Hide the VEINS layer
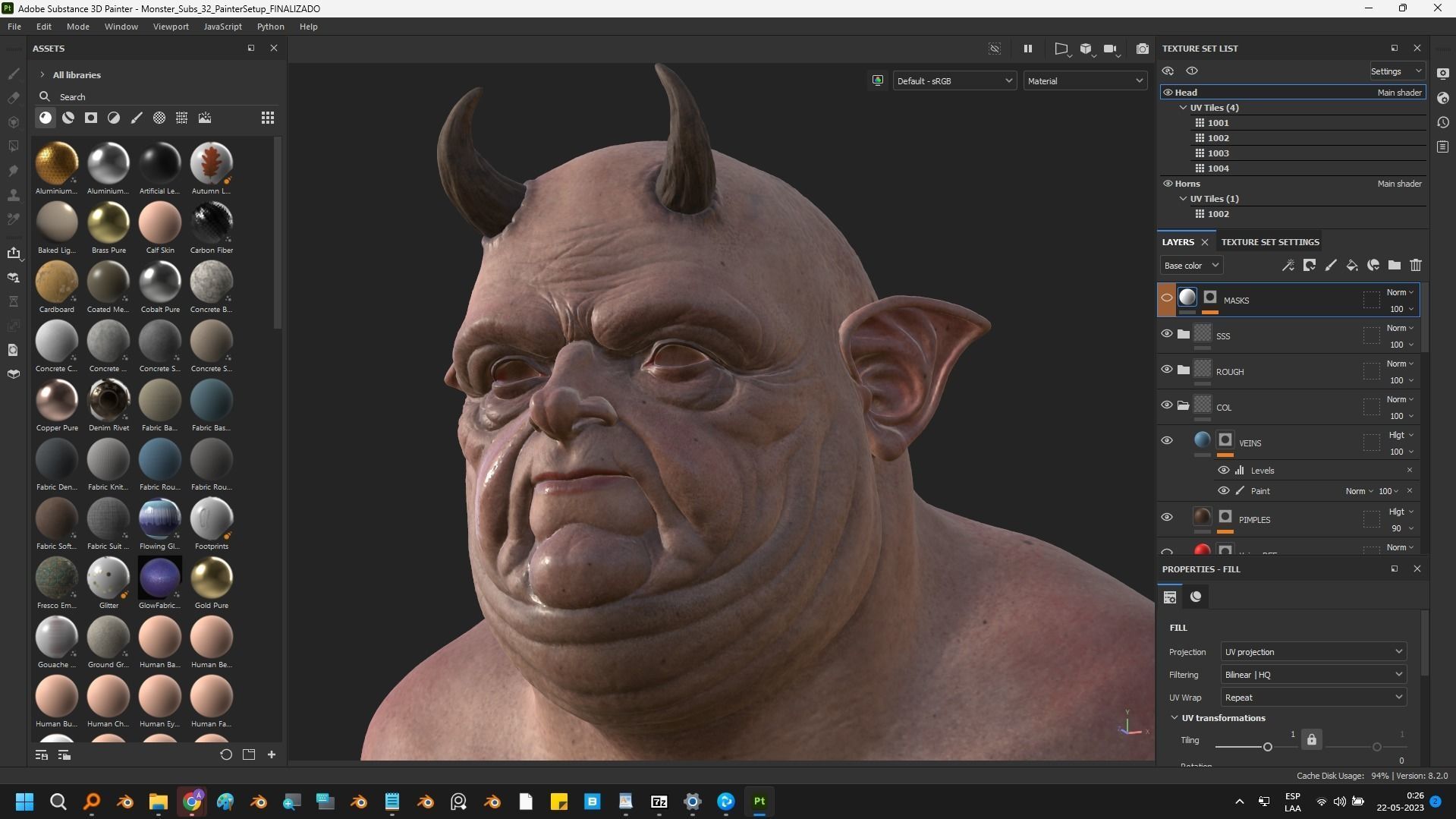Image resolution: width=1456 pixels, height=819 pixels. (x=1167, y=441)
